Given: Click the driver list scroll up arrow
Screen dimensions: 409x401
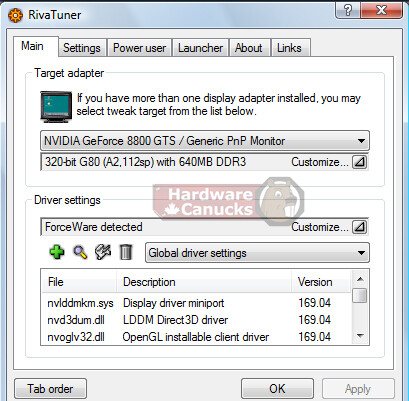Looking at the screenshot, I should coord(360,279).
